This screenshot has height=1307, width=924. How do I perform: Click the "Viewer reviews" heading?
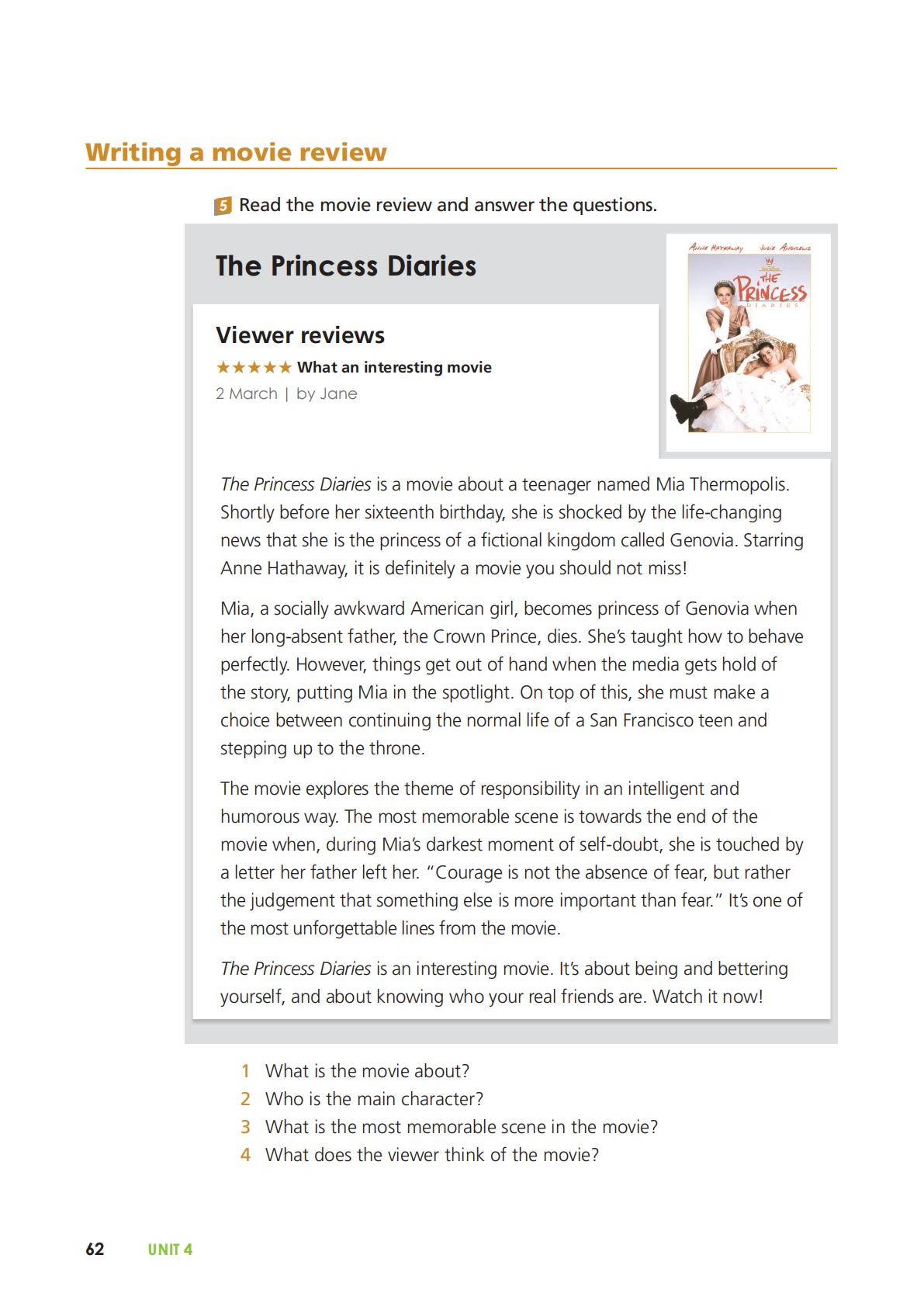pos(300,335)
